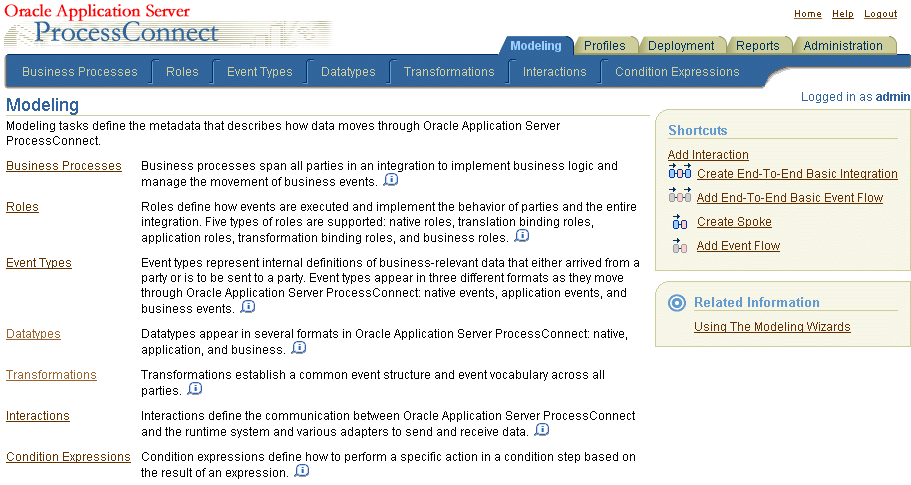Open the Transformations link in the list
Viewport: 911px width, 485px height.
tap(51, 375)
